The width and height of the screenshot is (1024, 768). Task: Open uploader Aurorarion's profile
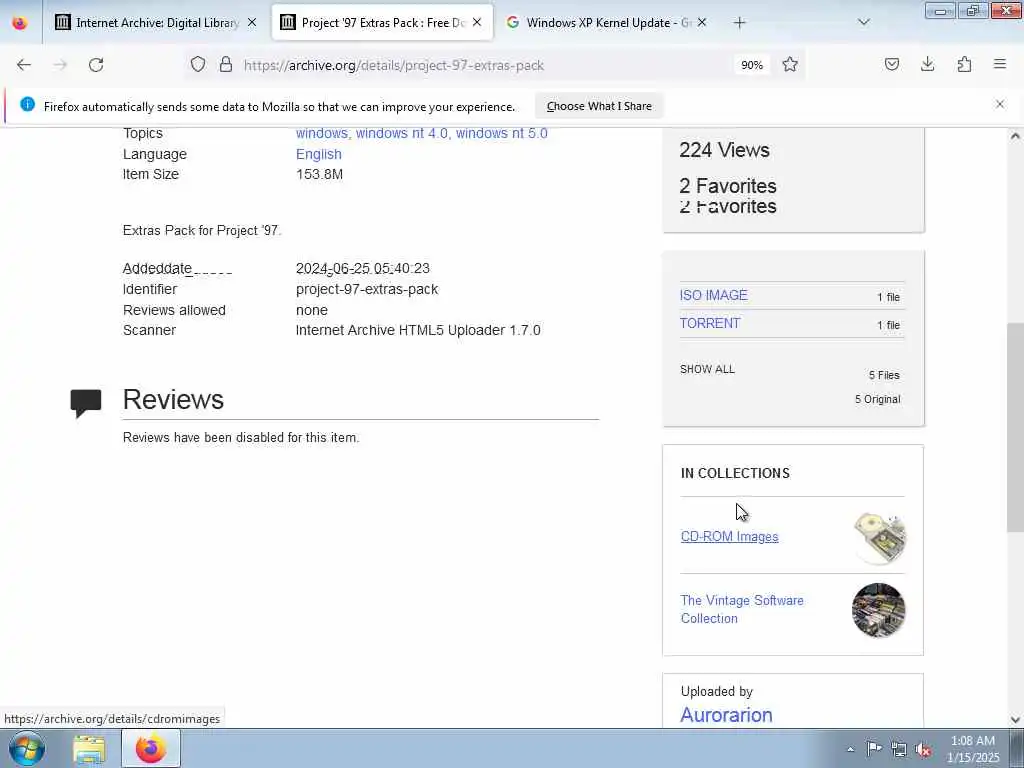(x=726, y=715)
